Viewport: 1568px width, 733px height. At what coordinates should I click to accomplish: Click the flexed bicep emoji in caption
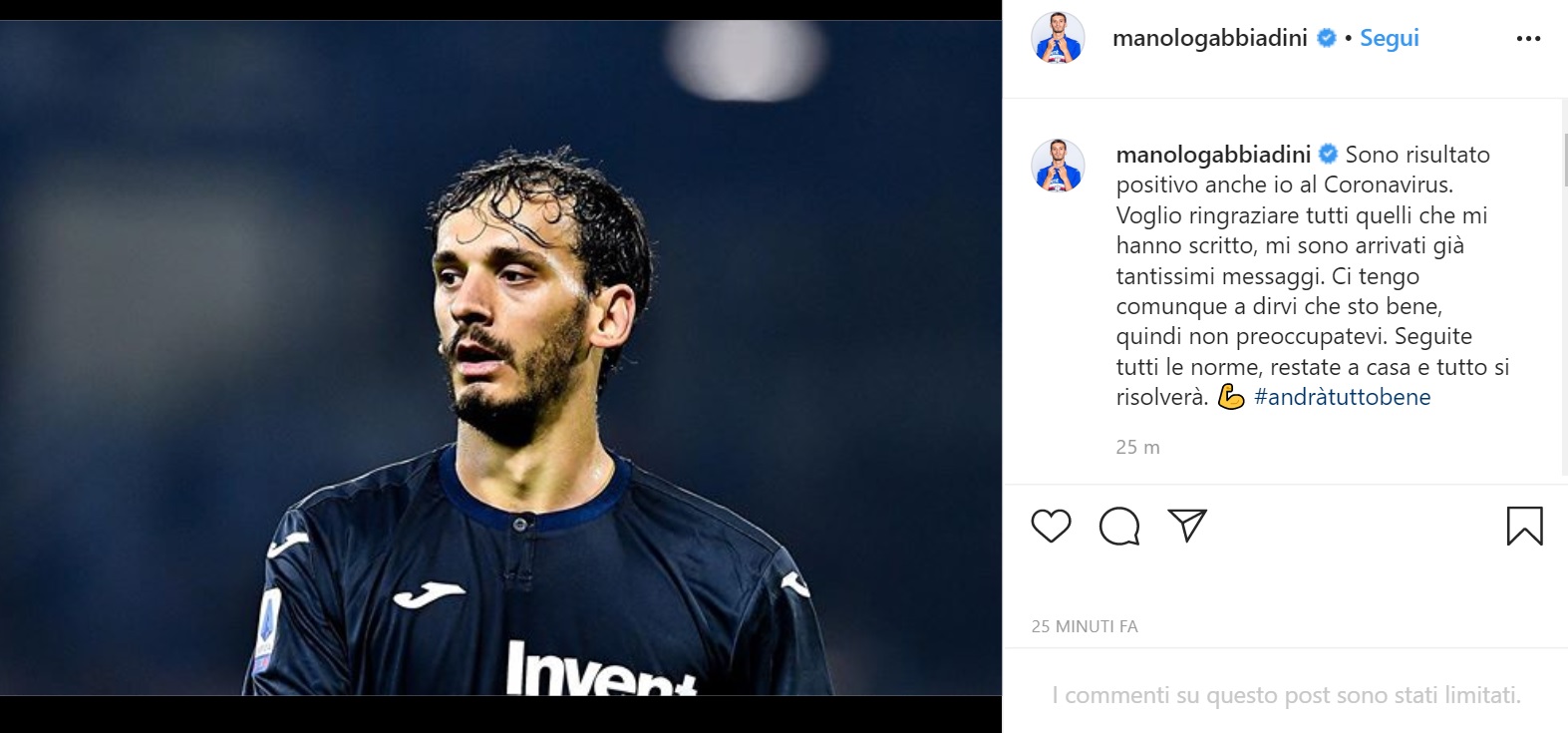tap(1231, 397)
